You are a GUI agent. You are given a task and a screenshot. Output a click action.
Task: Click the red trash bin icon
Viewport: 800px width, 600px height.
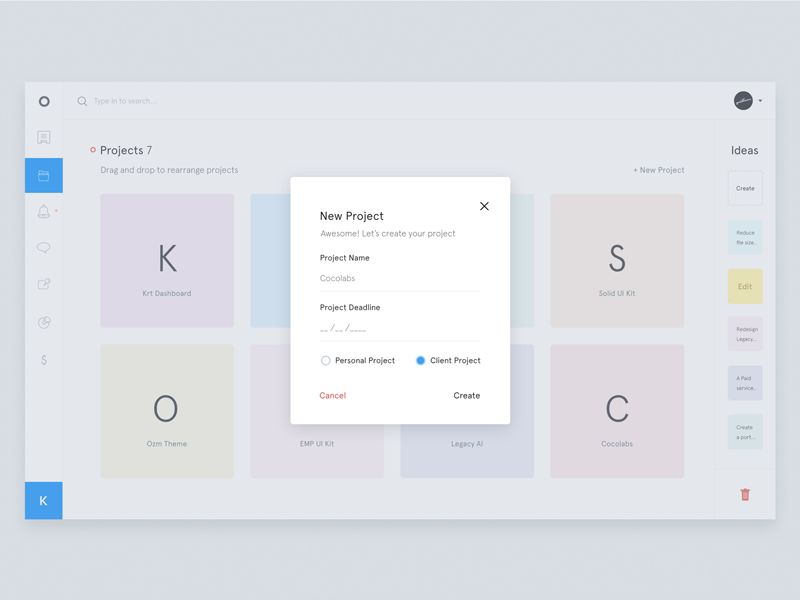point(745,494)
